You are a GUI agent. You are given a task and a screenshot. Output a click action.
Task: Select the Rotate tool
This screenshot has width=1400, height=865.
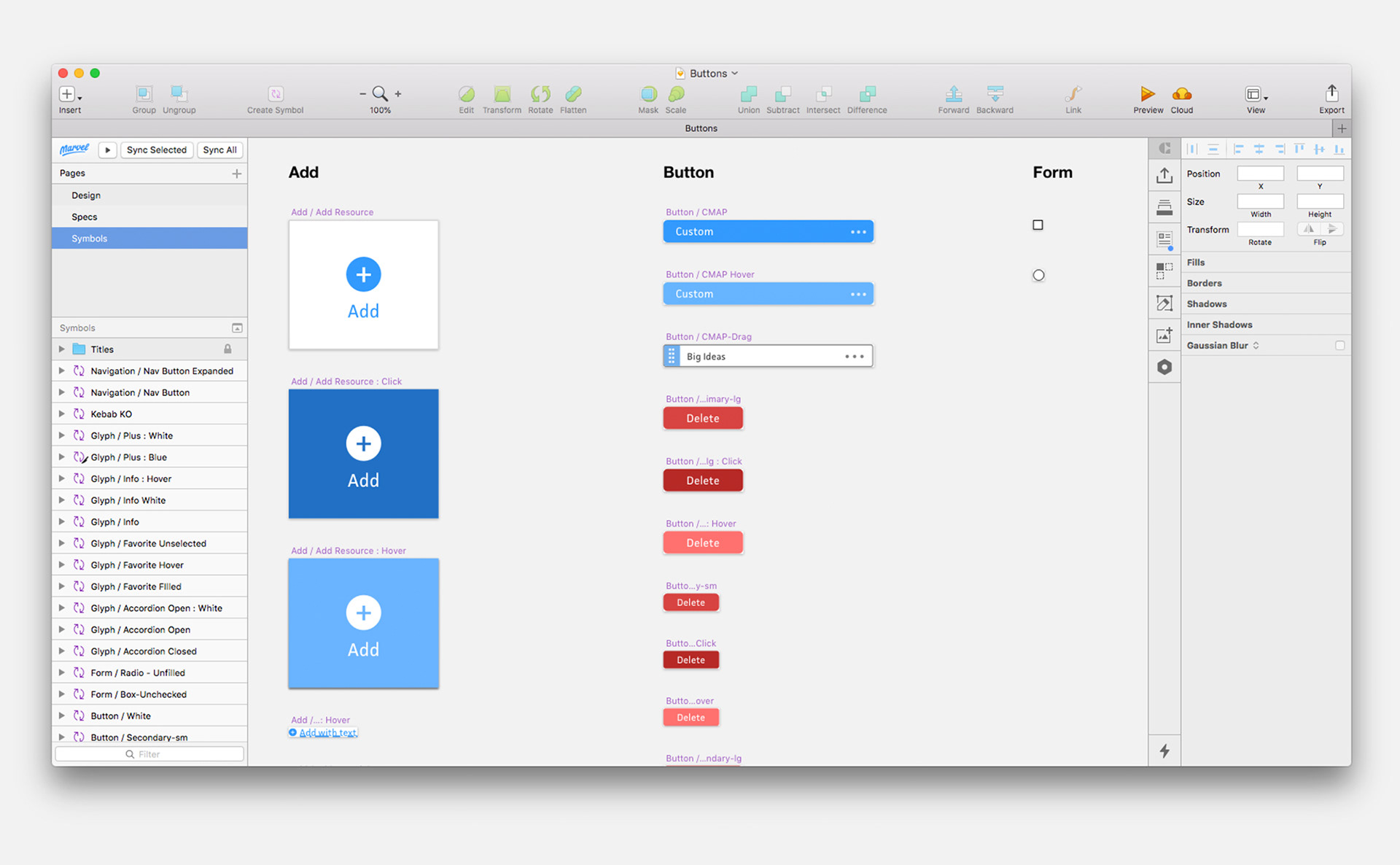(x=540, y=93)
